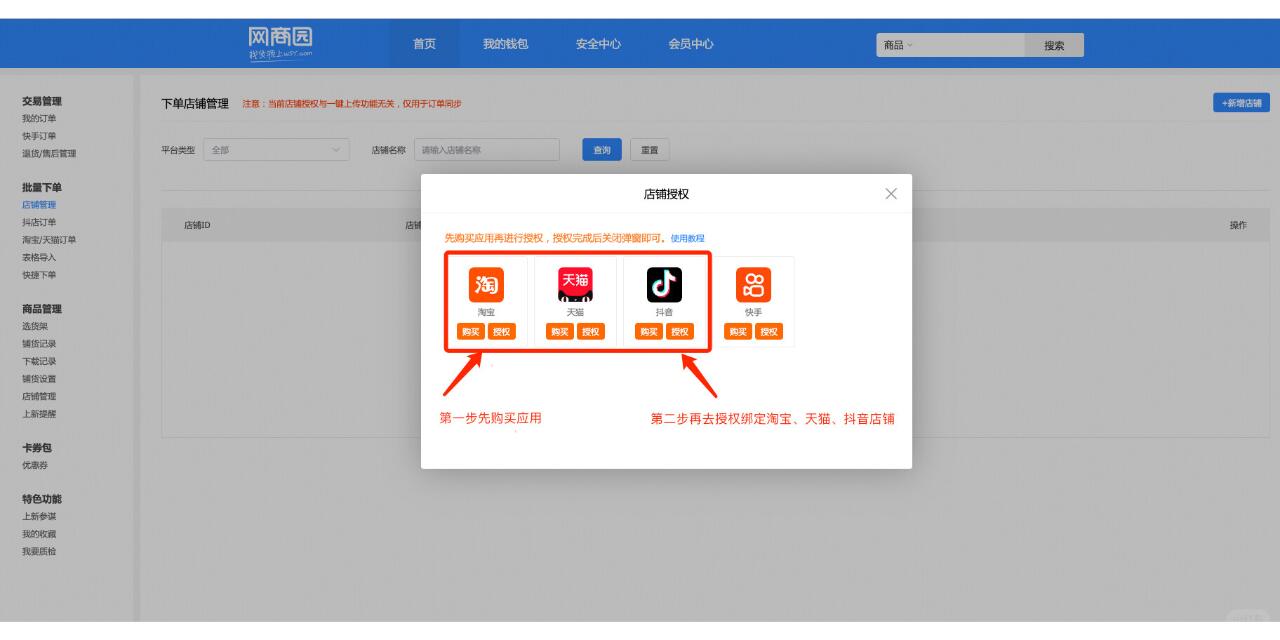Open 淘宝/天猫订单 in the sidebar

(49, 240)
